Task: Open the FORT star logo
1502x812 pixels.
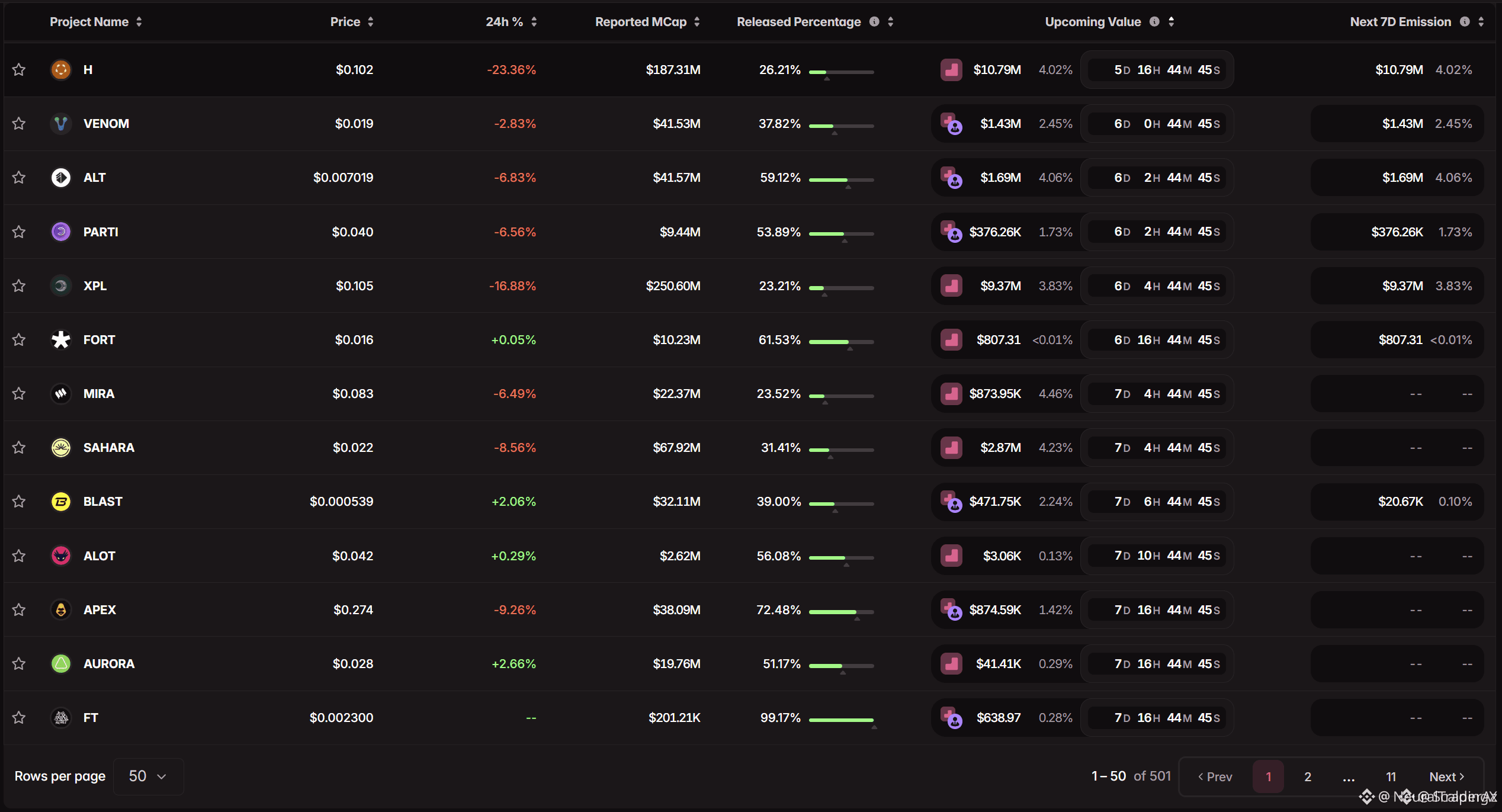Action: click(x=60, y=340)
